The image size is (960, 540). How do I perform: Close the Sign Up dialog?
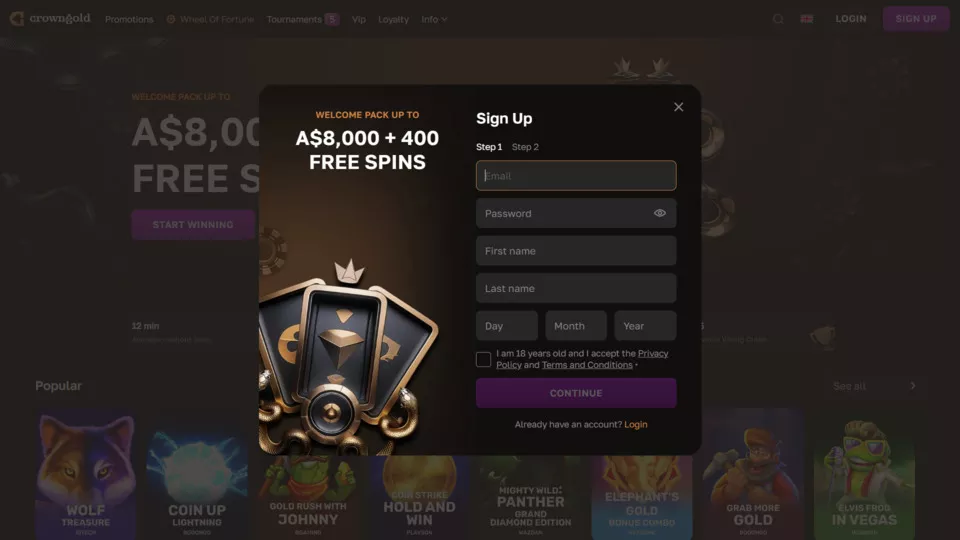point(678,107)
